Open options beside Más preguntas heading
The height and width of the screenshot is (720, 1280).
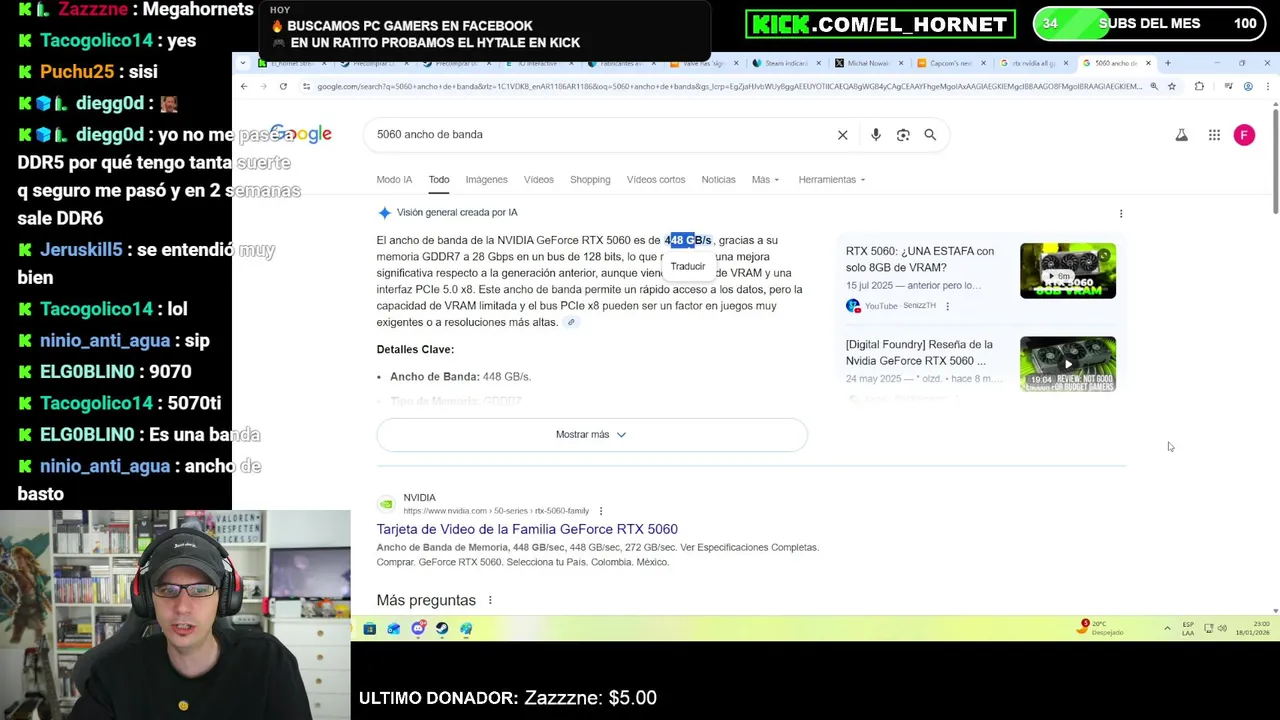point(490,600)
